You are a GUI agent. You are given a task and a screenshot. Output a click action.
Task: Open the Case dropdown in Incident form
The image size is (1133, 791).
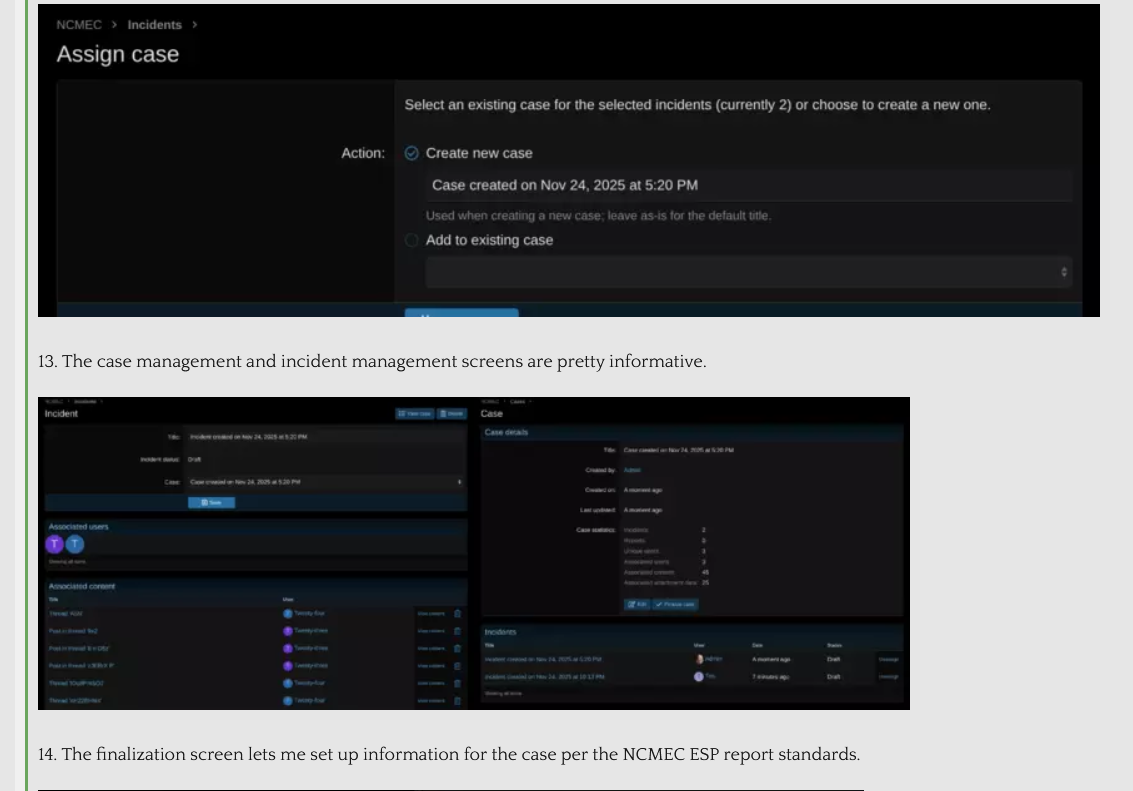tap(325, 482)
